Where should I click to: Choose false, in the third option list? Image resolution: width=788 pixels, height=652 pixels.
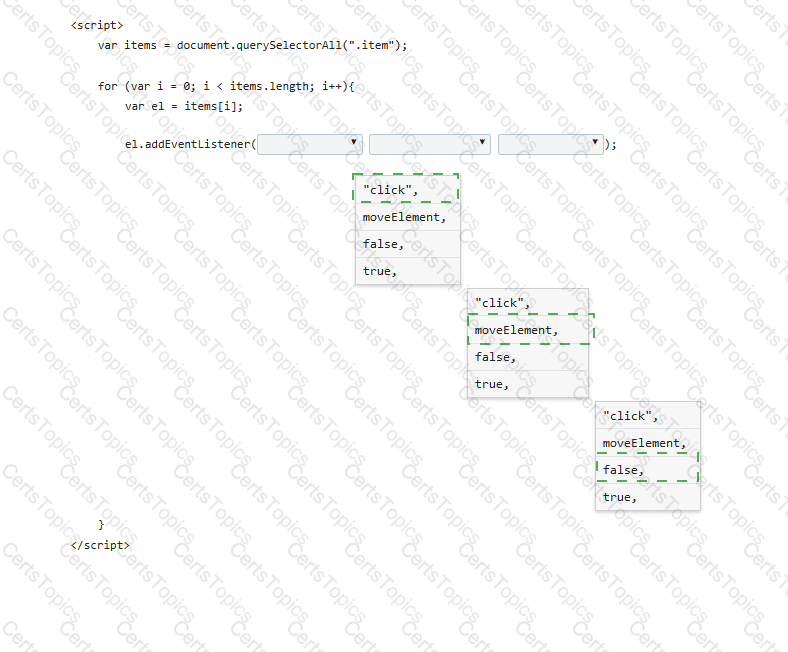click(648, 470)
